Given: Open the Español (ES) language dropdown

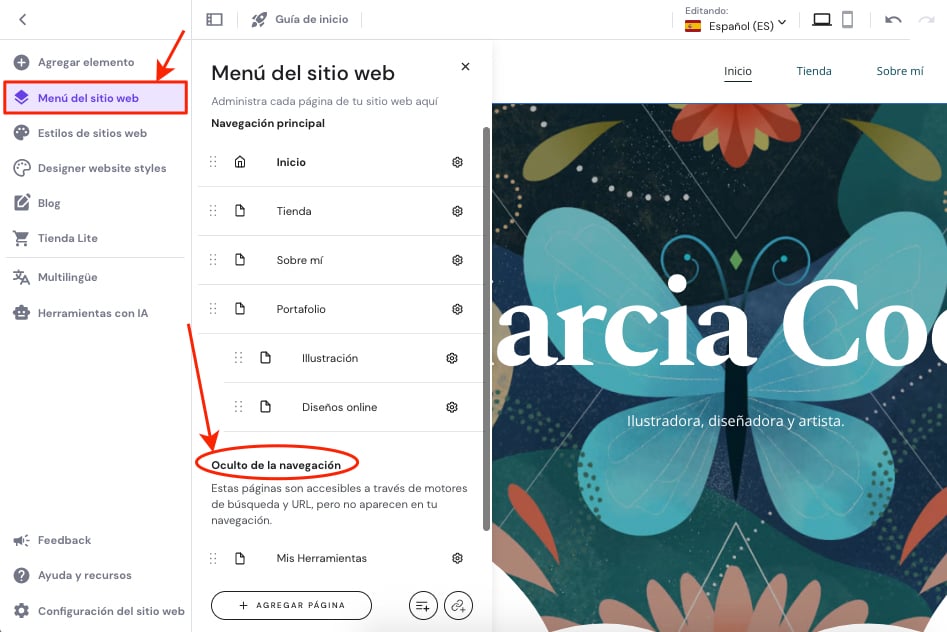Looking at the screenshot, I should [x=736, y=25].
